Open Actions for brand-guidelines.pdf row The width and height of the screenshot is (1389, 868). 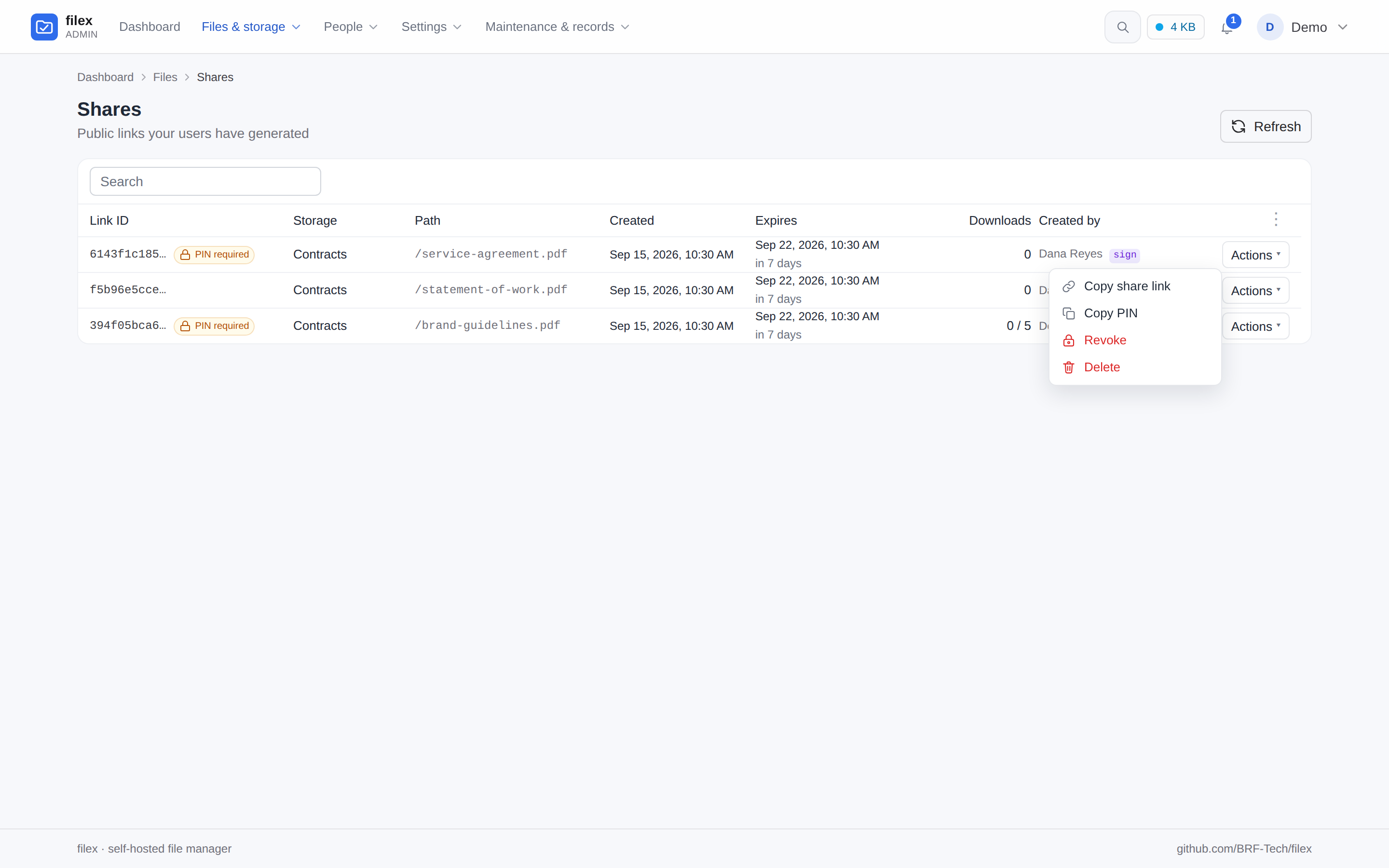[1255, 326]
